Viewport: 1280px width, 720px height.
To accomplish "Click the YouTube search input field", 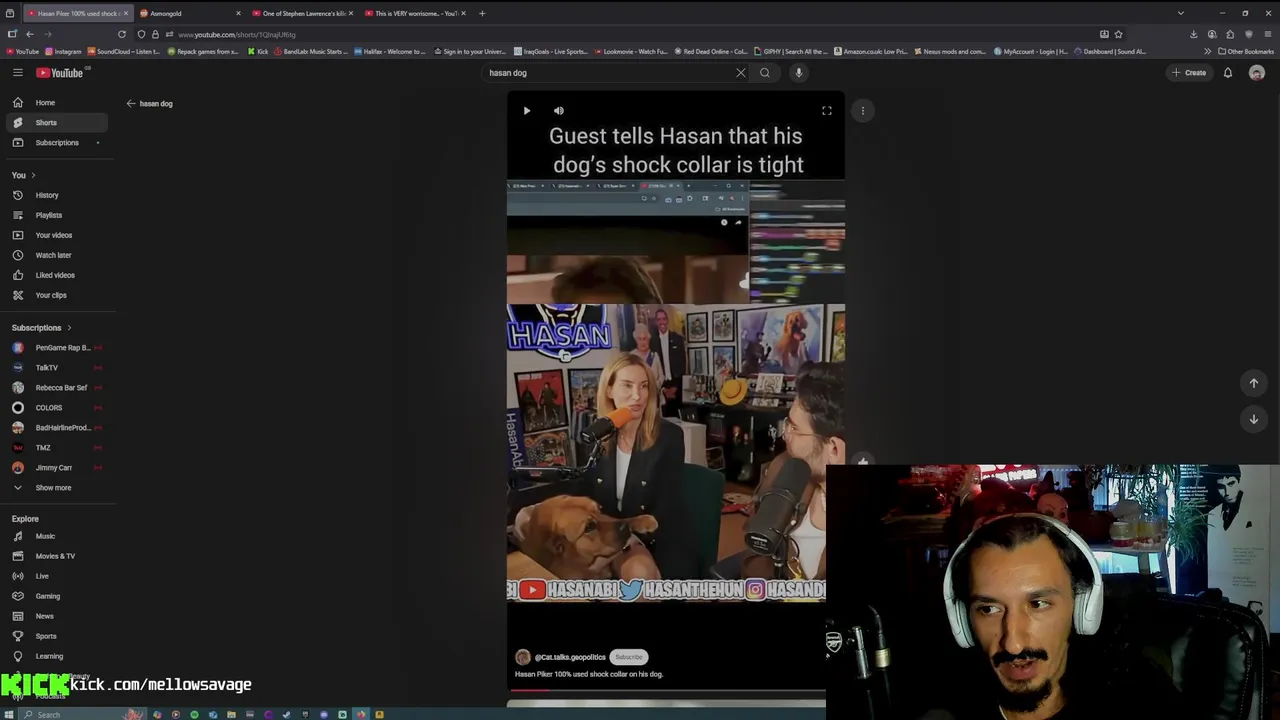I will (608, 72).
